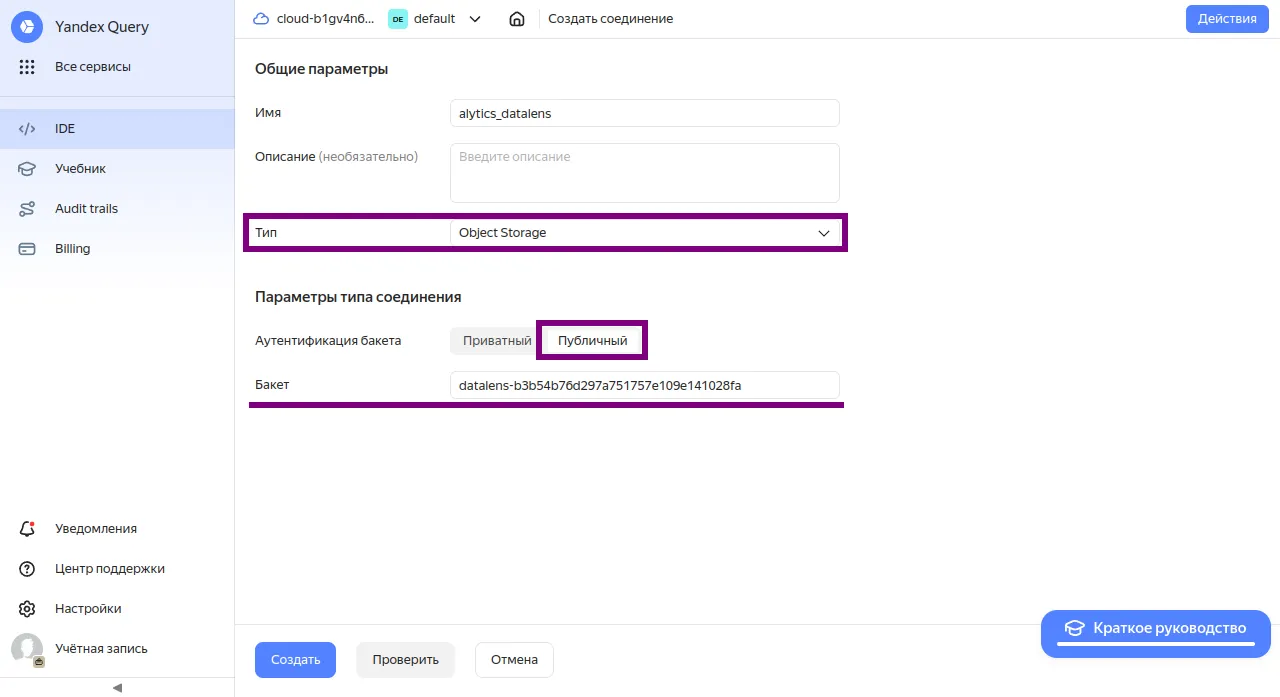This screenshot has height=697, width=1280.
Task: Click the Описание text area
Action: (645, 173)
